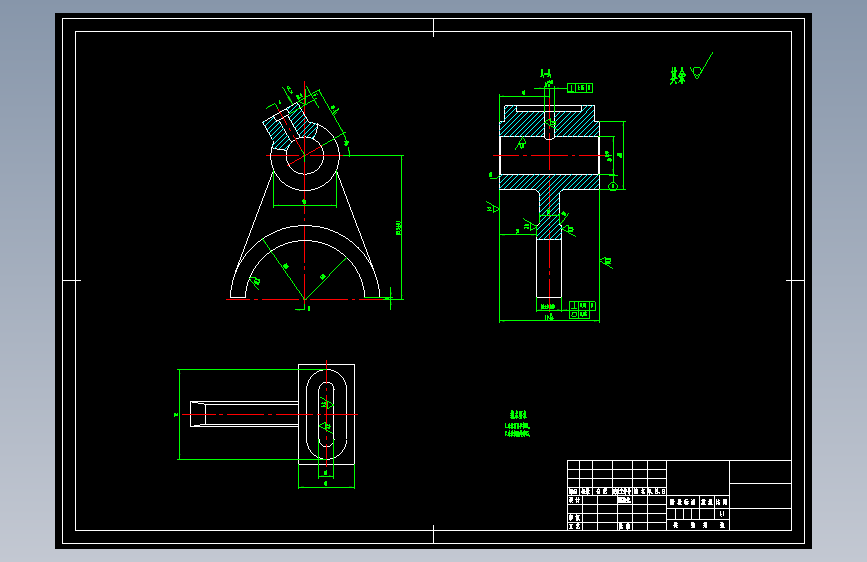The width and height of the screenshot is (867, 562).
Task: Click the circled datum symbol right of section view
Action: point(613,186)
